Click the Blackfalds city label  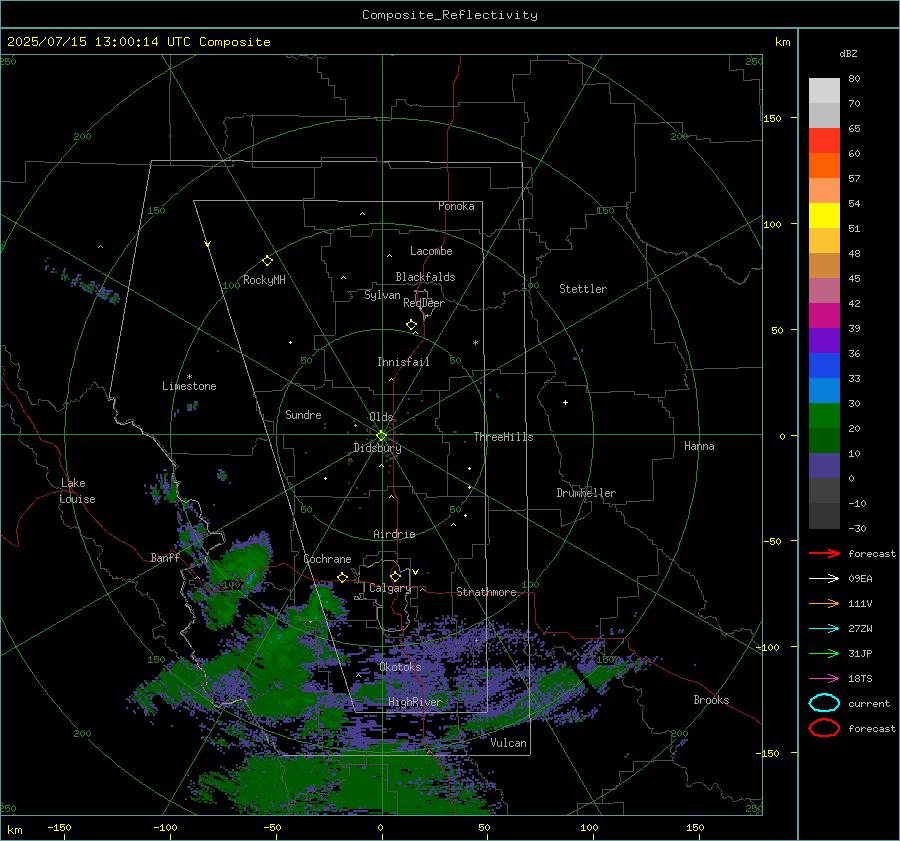425,277
